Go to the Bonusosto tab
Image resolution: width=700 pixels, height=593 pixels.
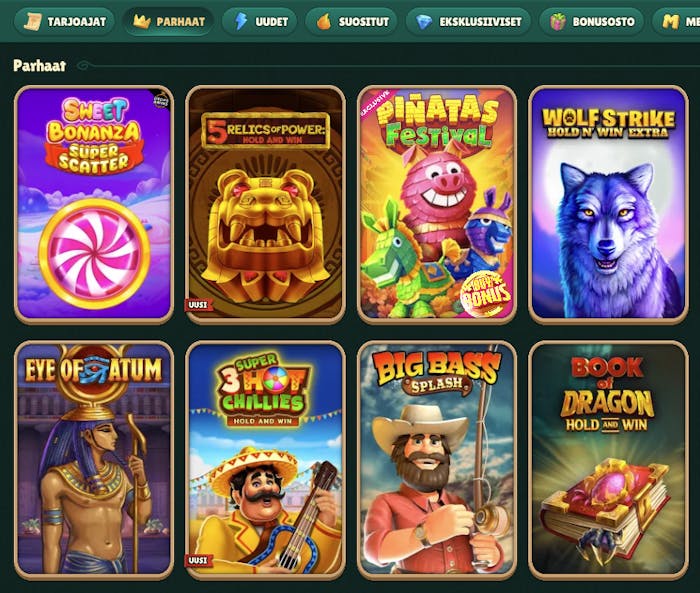coord(592,21)
